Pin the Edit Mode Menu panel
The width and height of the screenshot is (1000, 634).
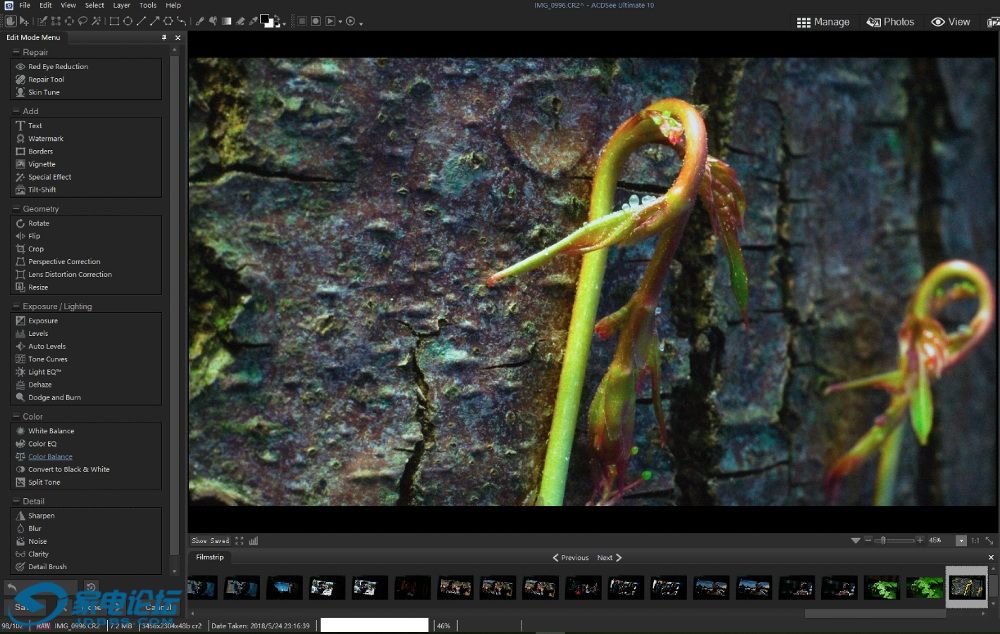pyautogui.click(x=164, y=37)
